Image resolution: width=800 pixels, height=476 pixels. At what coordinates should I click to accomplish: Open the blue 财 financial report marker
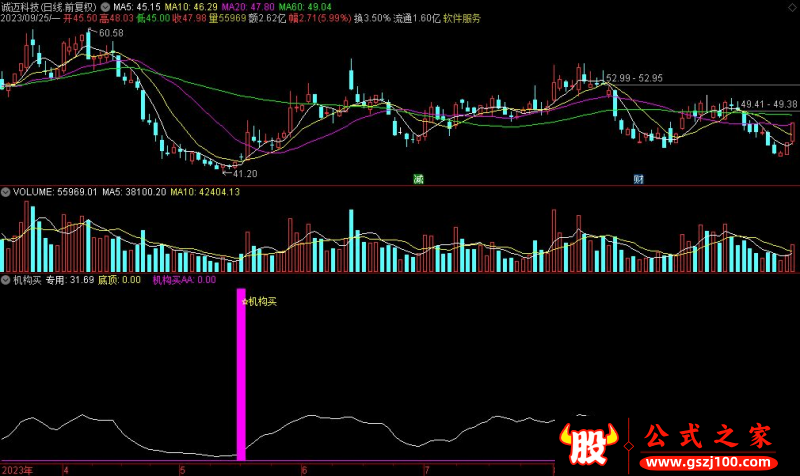coord(638,179)
